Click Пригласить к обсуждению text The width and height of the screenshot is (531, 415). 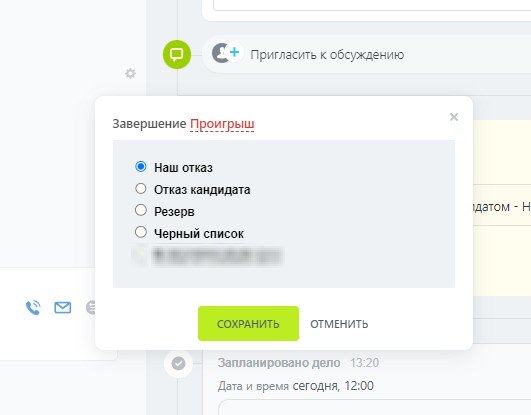(327, 55)
